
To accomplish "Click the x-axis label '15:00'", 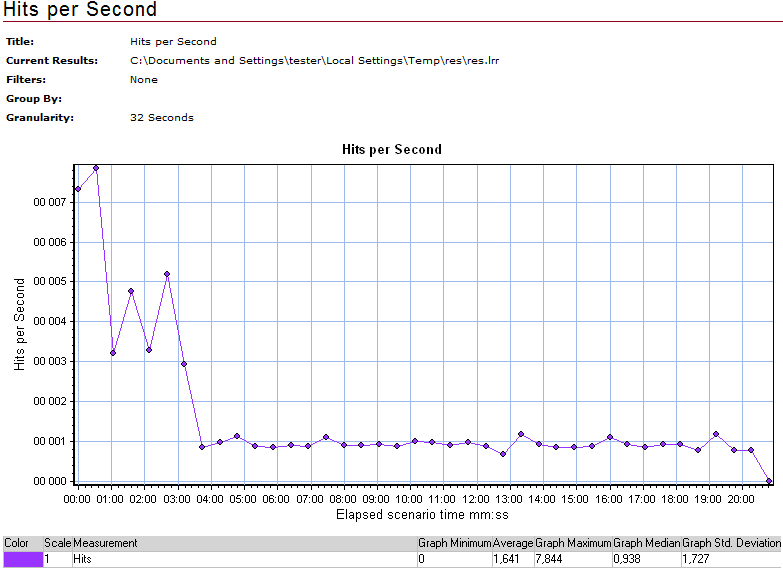I will tap(575, 499).
